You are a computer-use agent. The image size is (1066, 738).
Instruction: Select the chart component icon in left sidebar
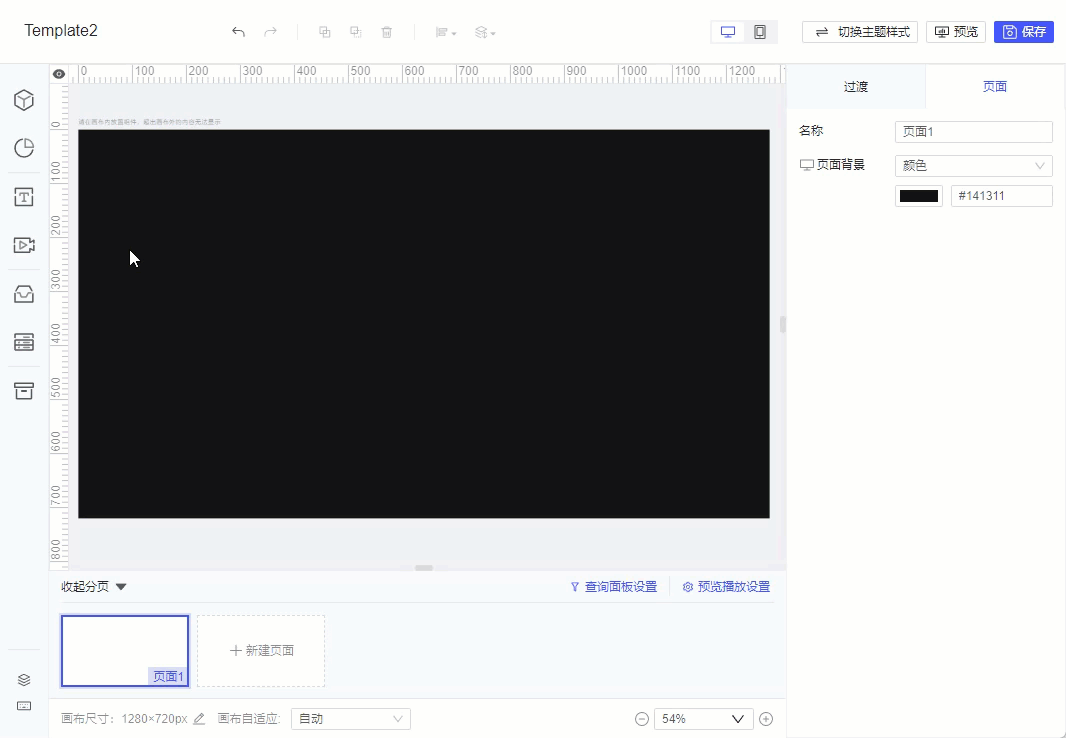[24, 148]
